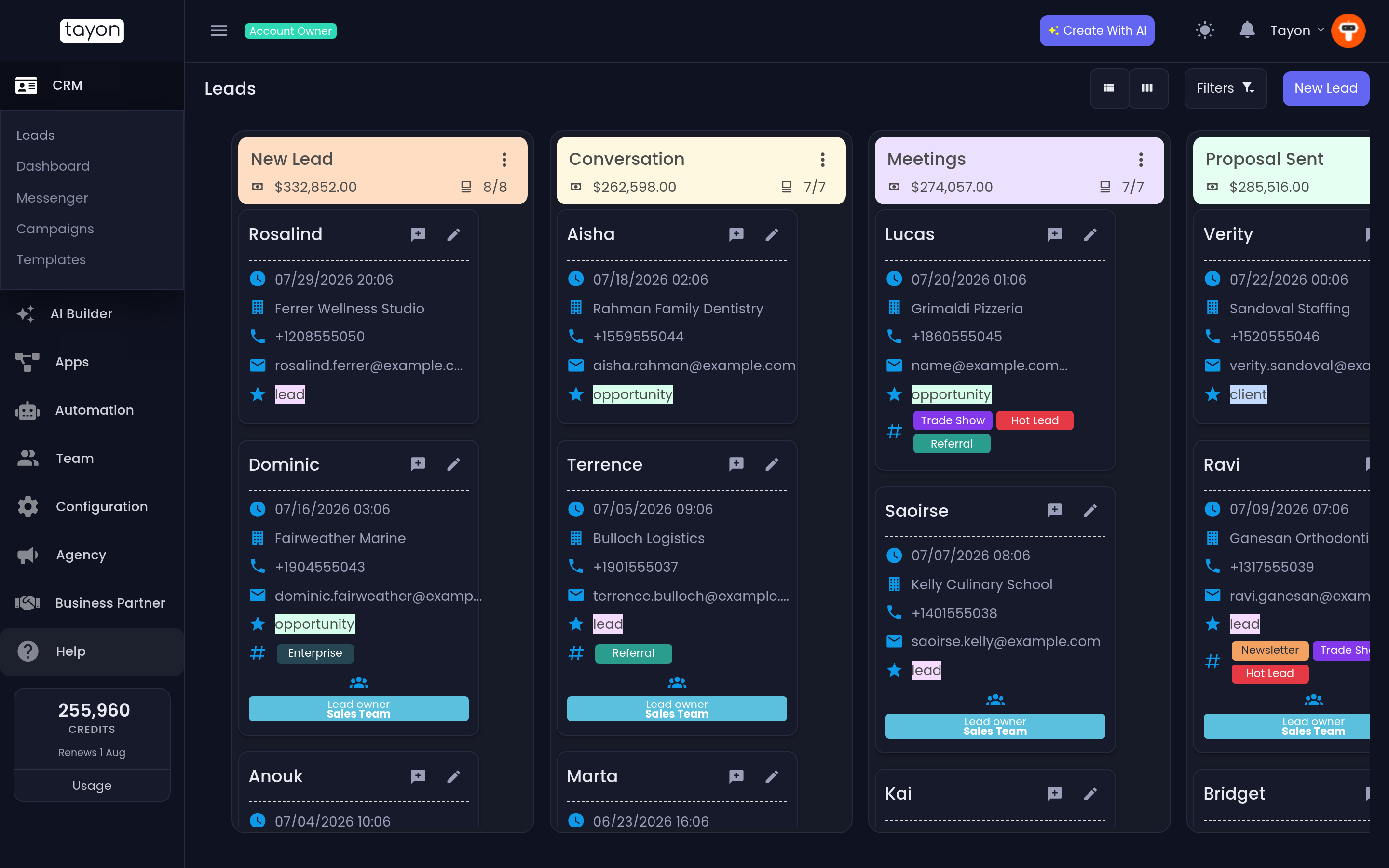Viewport: 1389px width, 868px height.
Task: Click Lucas's phone number +1860555045
Action: pos(956,337)
